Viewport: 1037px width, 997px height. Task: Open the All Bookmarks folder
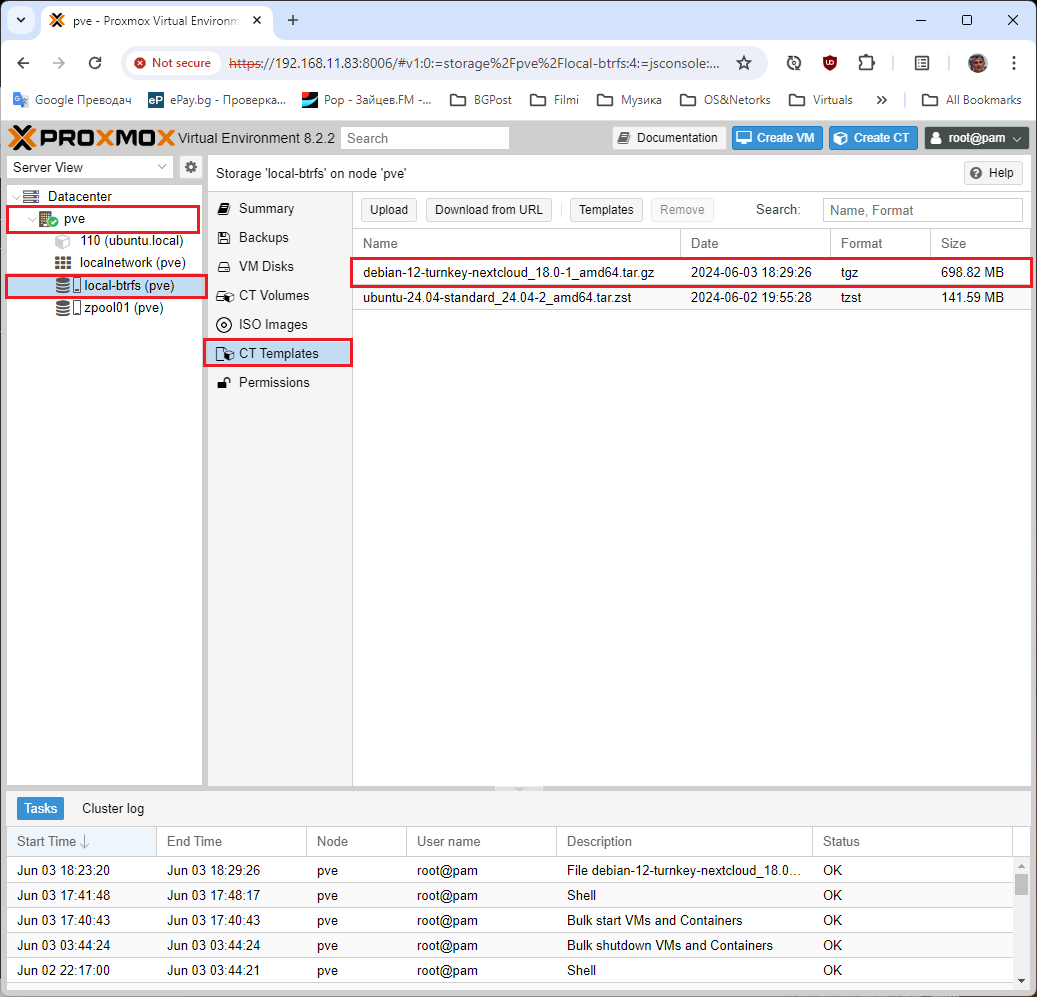click(972, 100)
